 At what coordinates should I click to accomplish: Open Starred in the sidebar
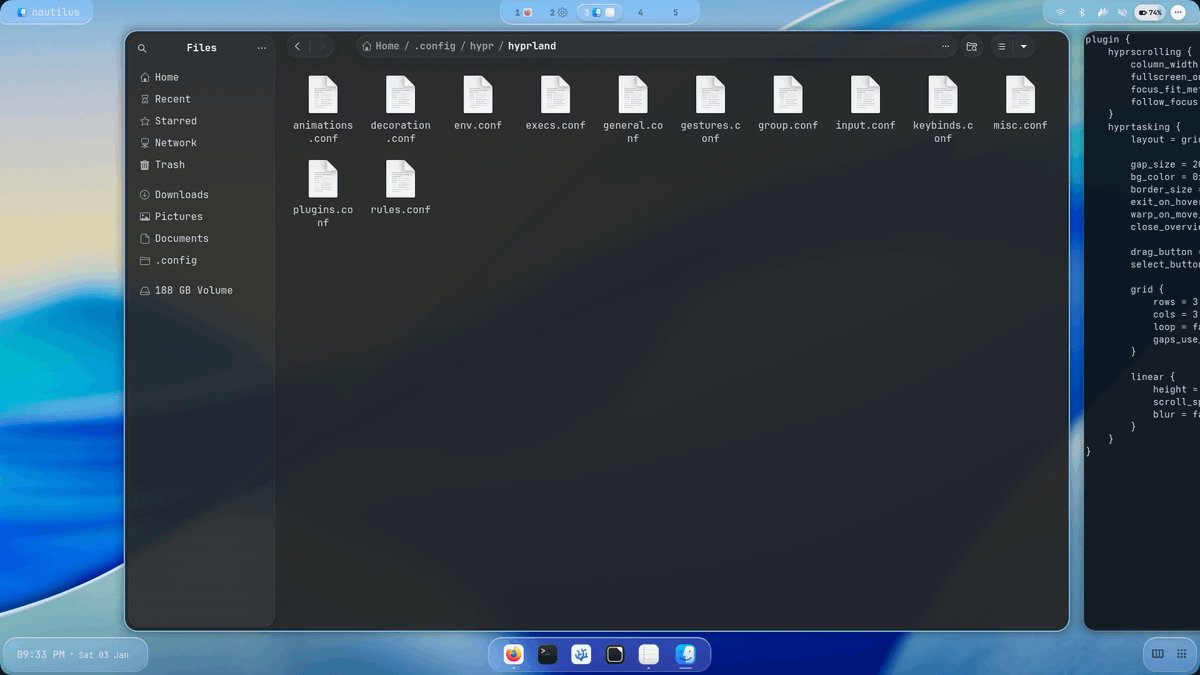pyautogui.click(x=201, y=121)
